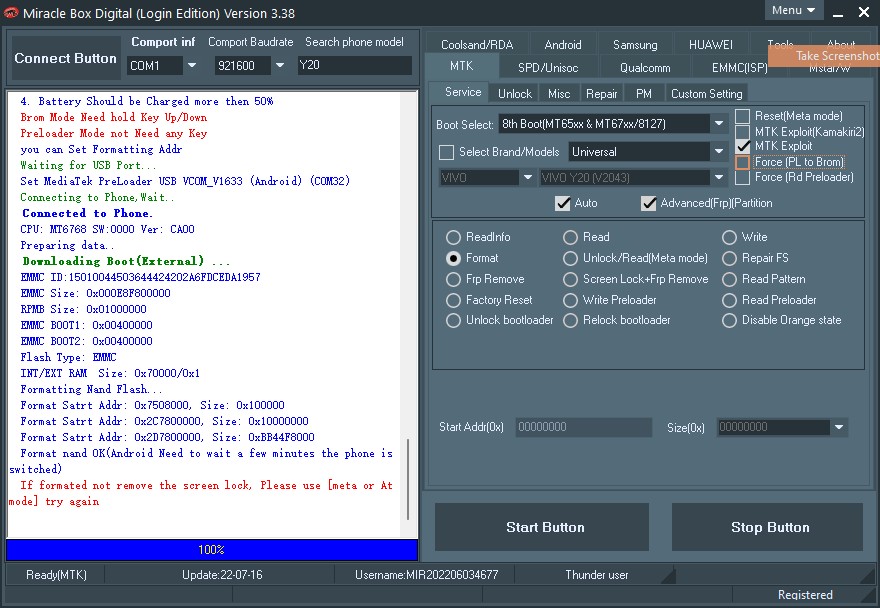Click the log panel vertical scrollbar
This screenshot has width=880, height=608.
409,479
